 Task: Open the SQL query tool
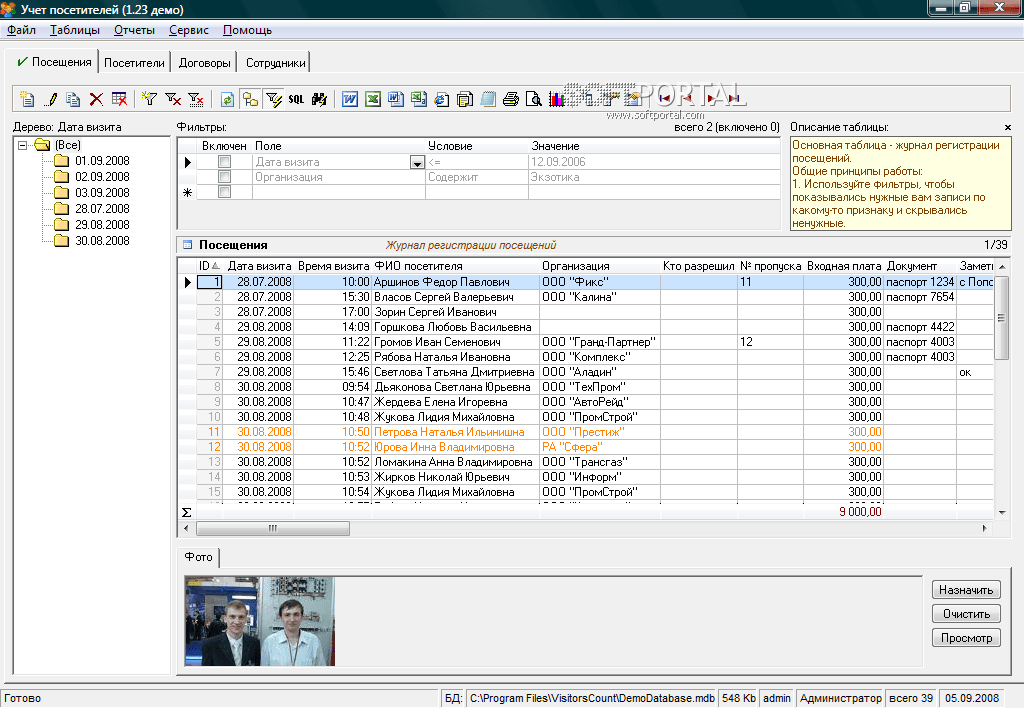296,99
